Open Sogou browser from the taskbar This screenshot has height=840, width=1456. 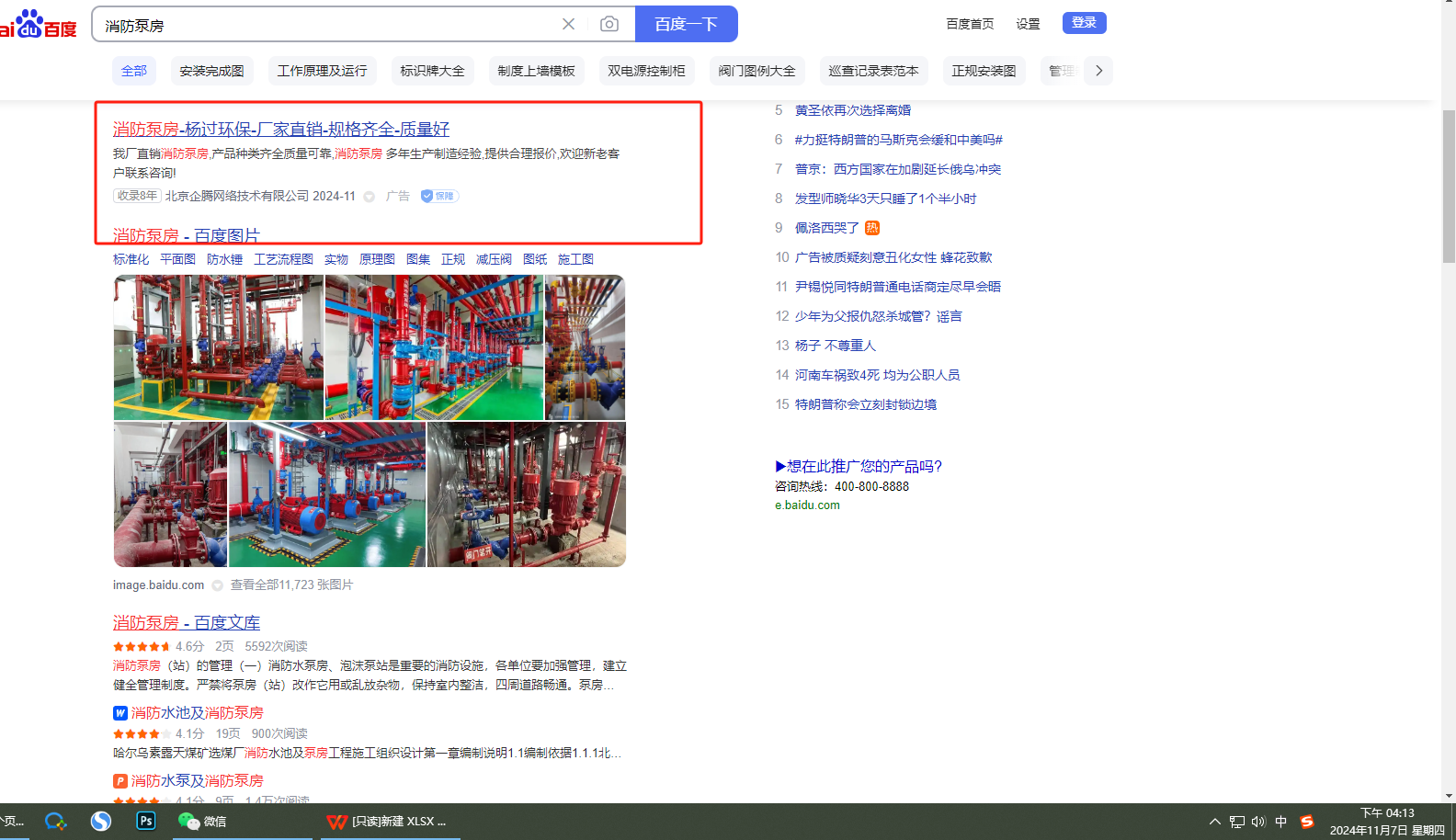101,821
